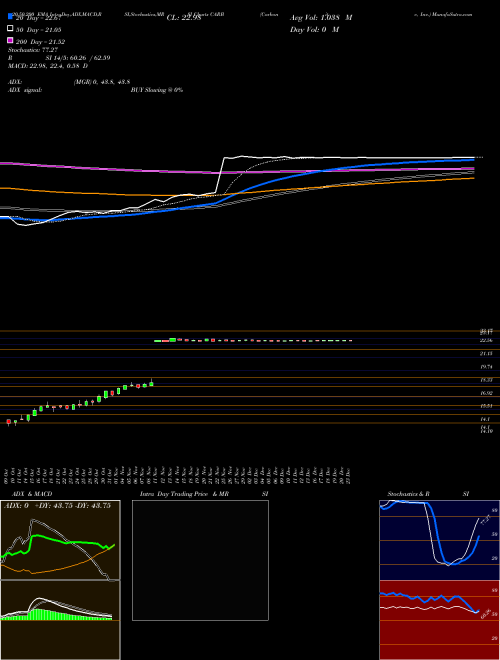Click the last green candle before the price gap
The image size is (500, 660).
[152, 383]
